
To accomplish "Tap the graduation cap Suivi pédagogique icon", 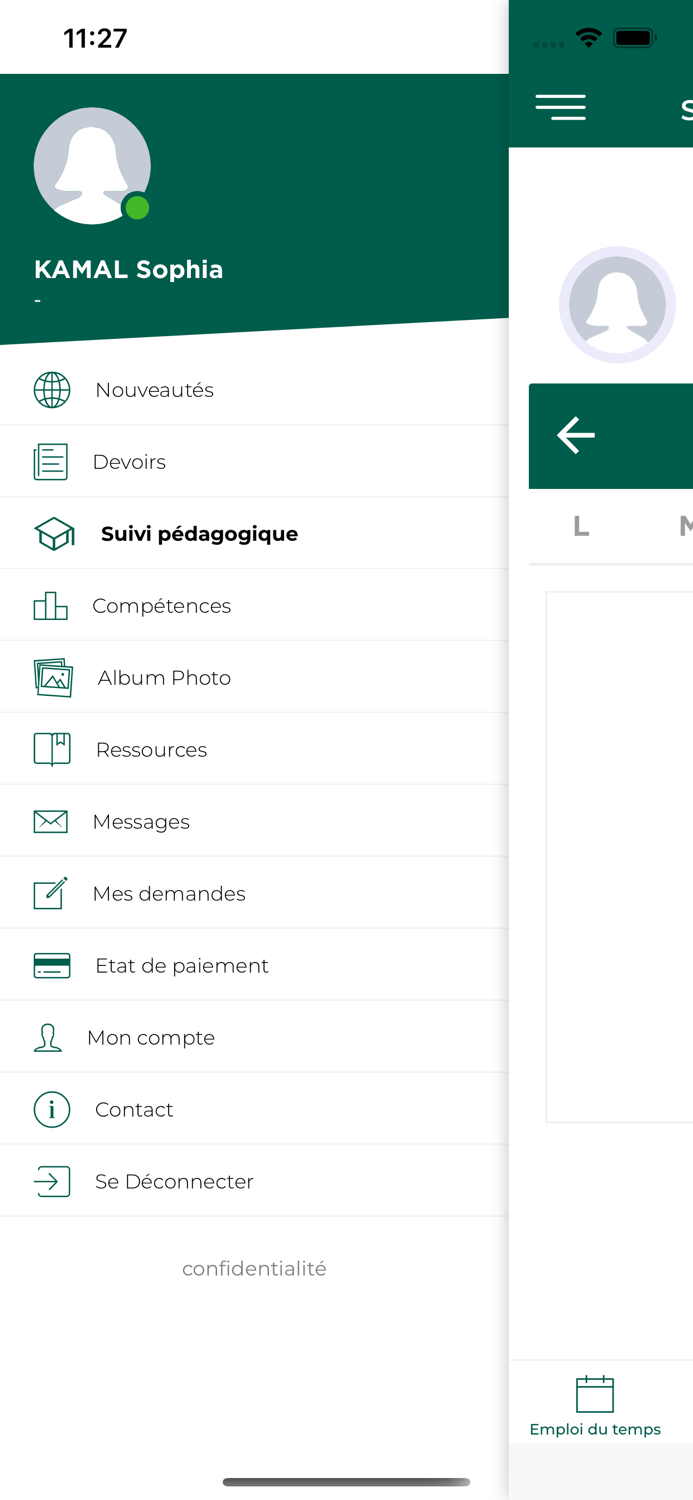I will [x=55, y=534].
